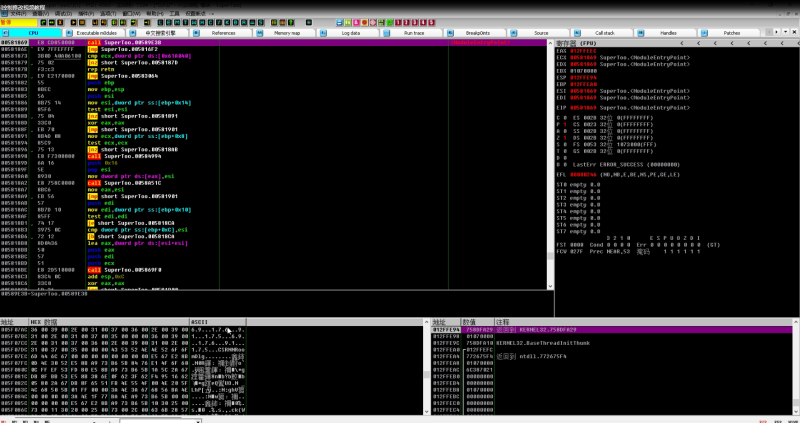Screen dimensions: 800x423
Task: Click the Close program X toolbar icon
Action: click(60, 22)
